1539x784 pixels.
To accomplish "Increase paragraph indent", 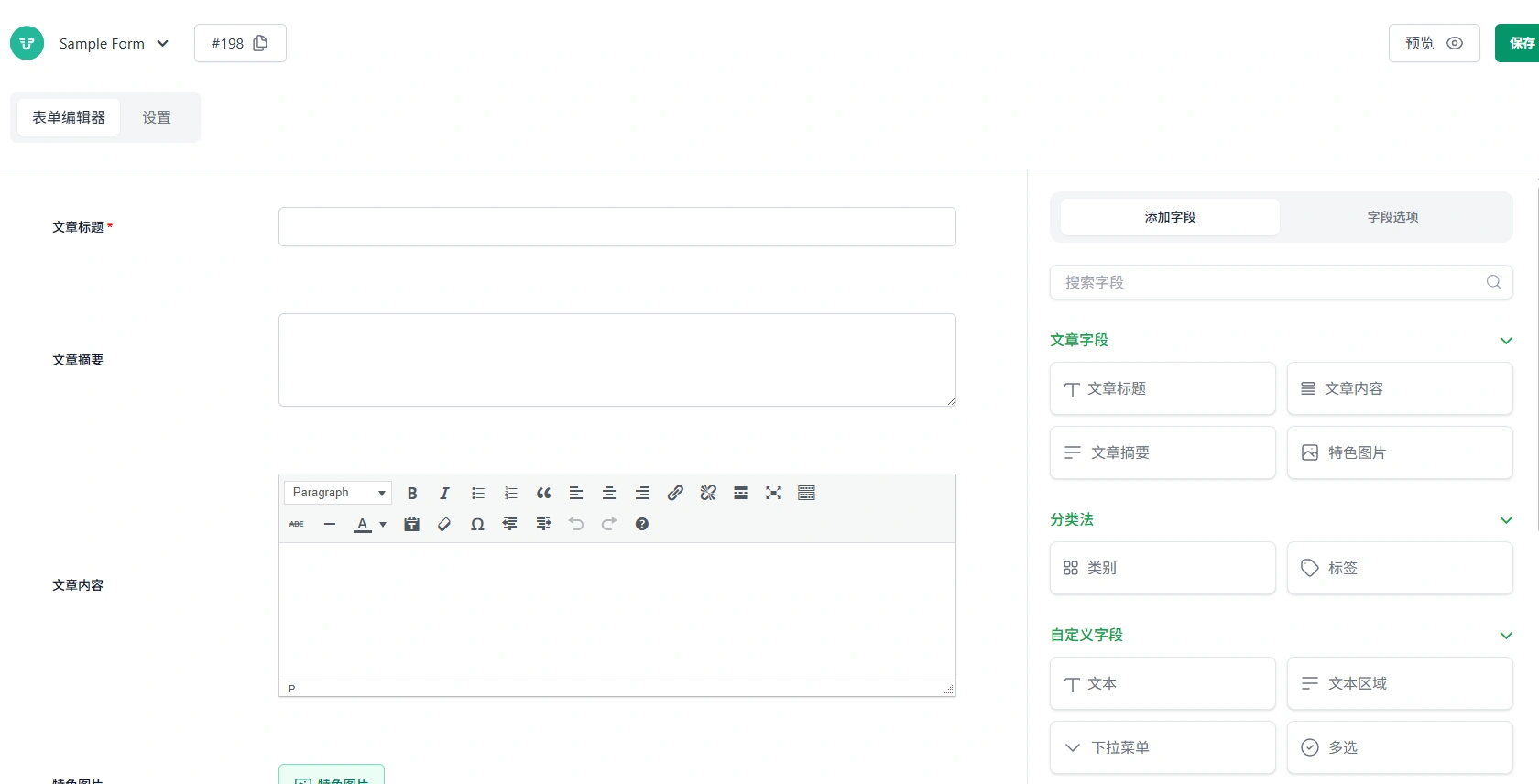I will click(x=543, y=524).
